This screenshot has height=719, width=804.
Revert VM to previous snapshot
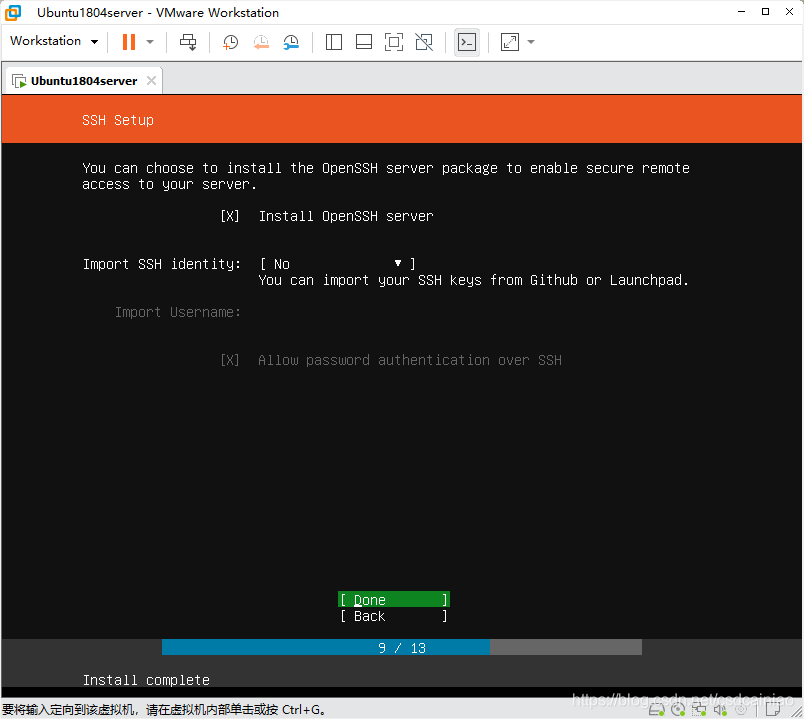261,42
